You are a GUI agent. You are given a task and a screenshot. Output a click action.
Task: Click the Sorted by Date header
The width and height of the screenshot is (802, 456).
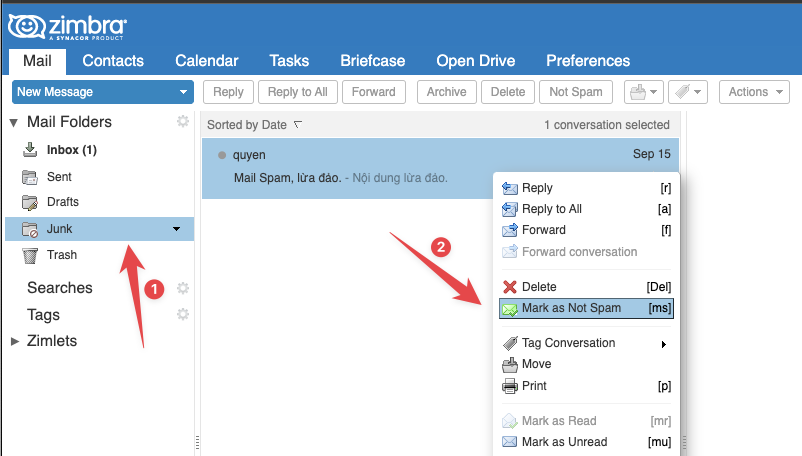(x=247, y=125)
